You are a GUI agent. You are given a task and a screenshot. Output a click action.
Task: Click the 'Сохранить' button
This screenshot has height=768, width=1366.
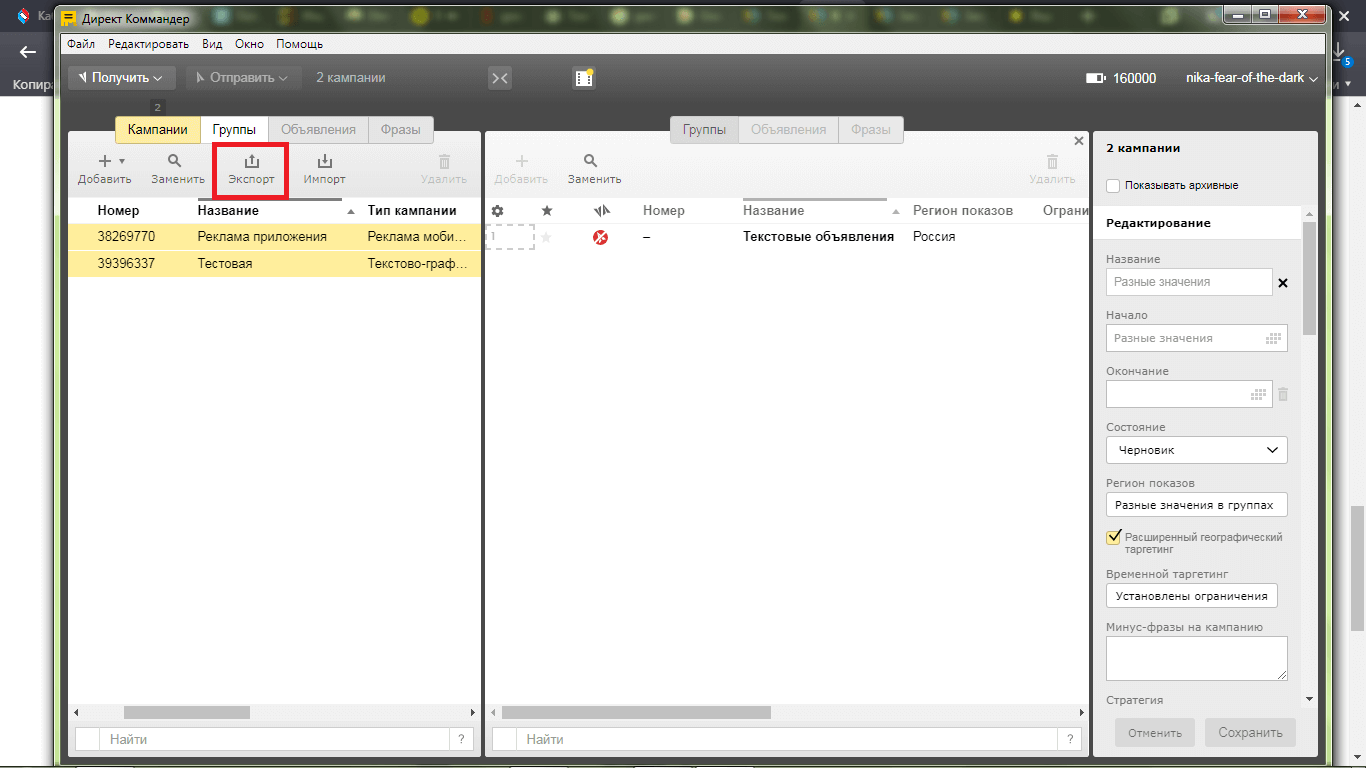click(x=1250, y=733)
